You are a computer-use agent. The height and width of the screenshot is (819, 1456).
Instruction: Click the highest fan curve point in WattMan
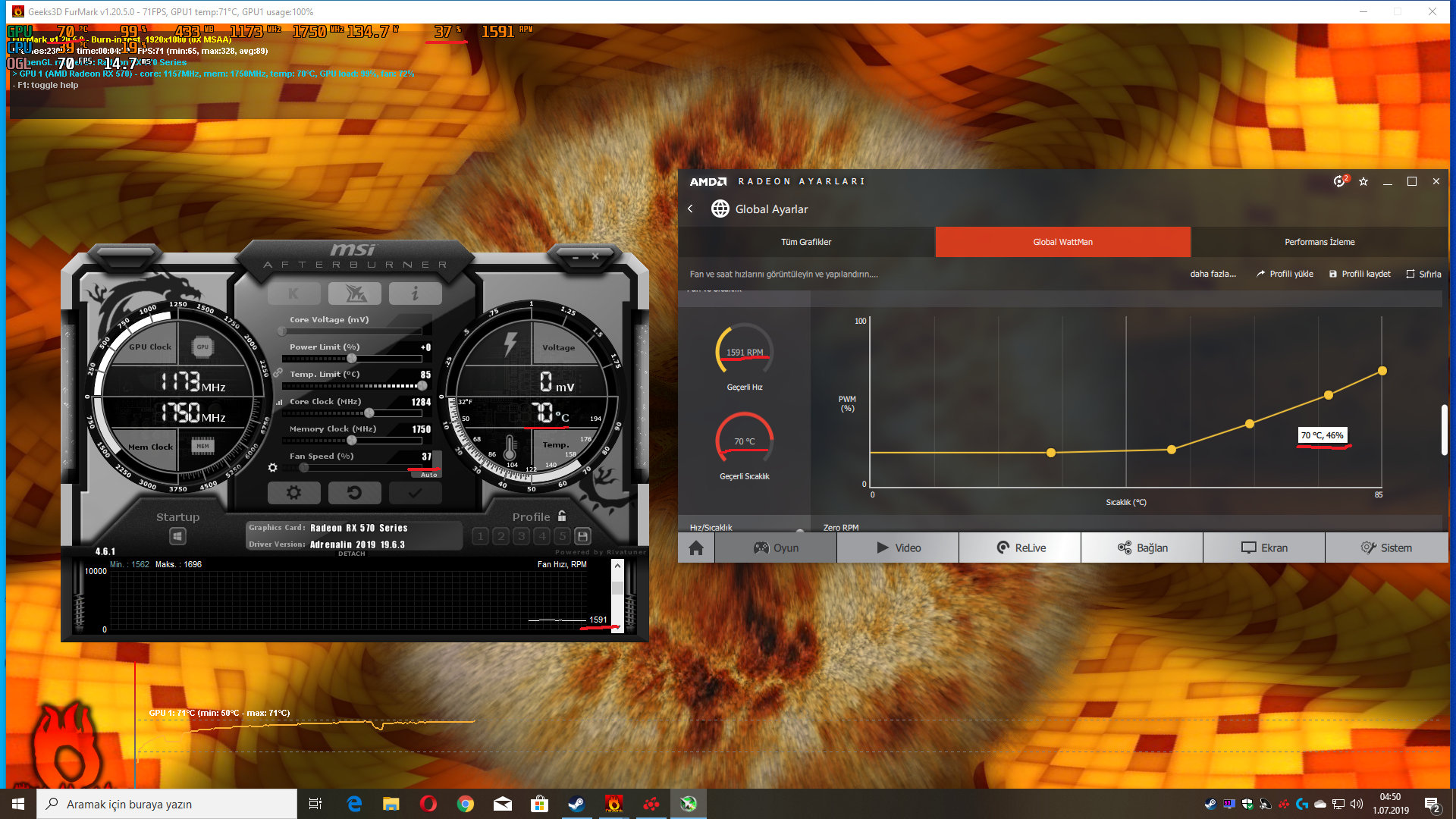click(1382, 371)
